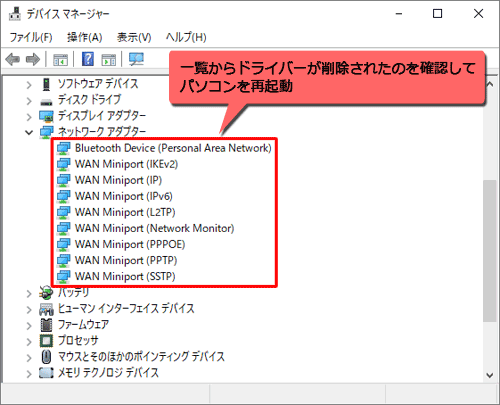
Task: Open the 表示(V) menu
Action: coord(134,37)
